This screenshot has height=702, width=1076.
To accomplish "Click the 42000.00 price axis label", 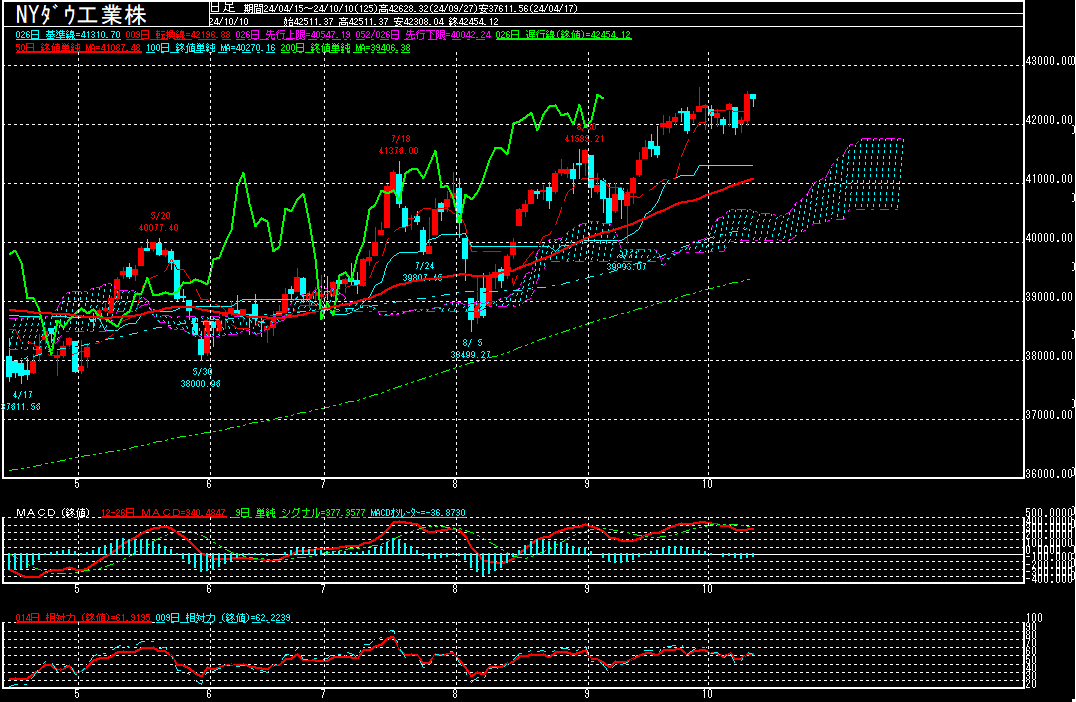I will (1049, 120).
